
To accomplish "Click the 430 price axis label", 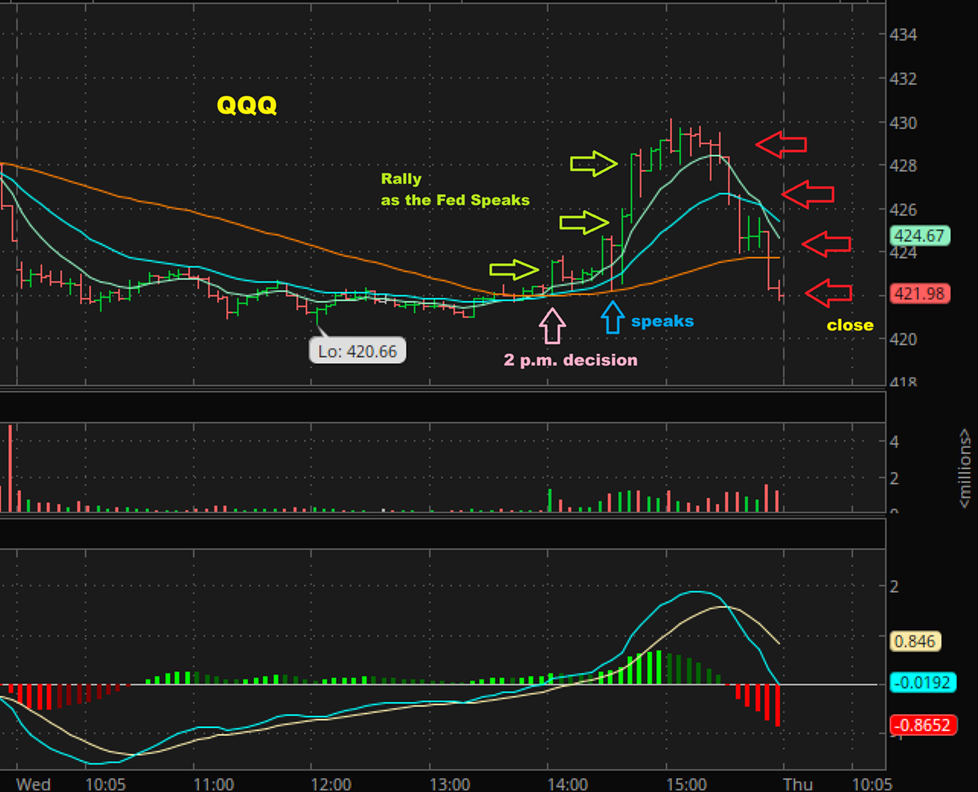I will (x=903, y=123).
